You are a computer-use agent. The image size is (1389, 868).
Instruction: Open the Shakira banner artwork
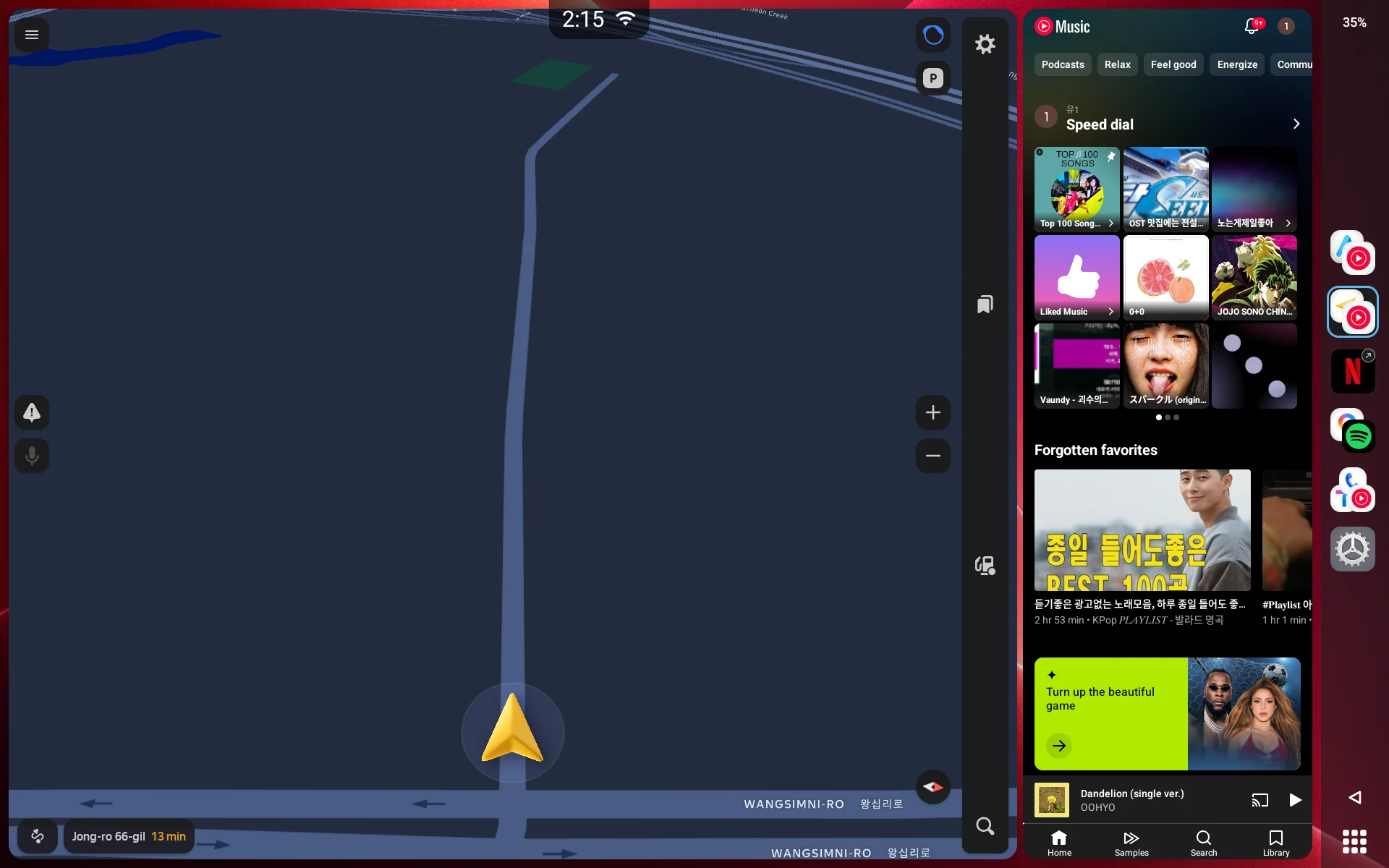coord(1244,713)
